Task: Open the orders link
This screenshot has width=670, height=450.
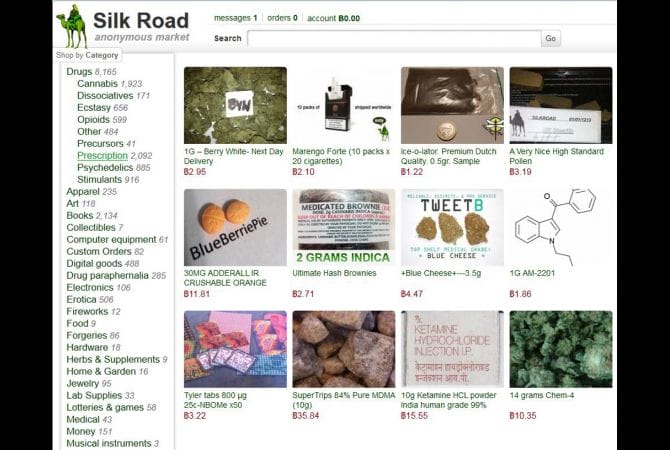Action: [282, 18]
